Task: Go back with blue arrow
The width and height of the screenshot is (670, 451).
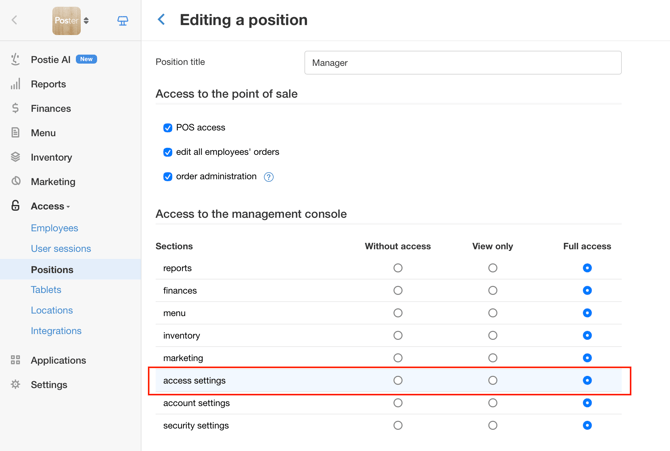Action: 162,20
